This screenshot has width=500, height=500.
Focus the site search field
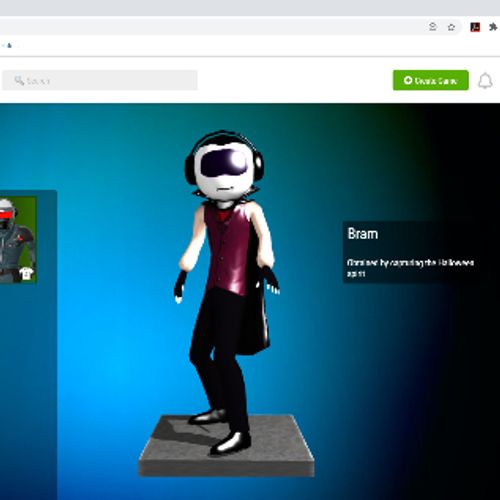[x=100, y=80]
